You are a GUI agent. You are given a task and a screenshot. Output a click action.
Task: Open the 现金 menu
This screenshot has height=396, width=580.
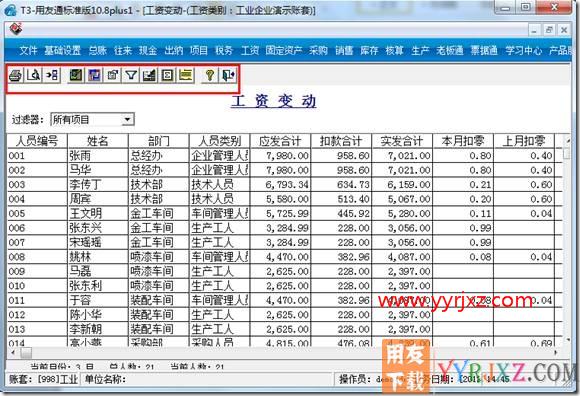148,50
